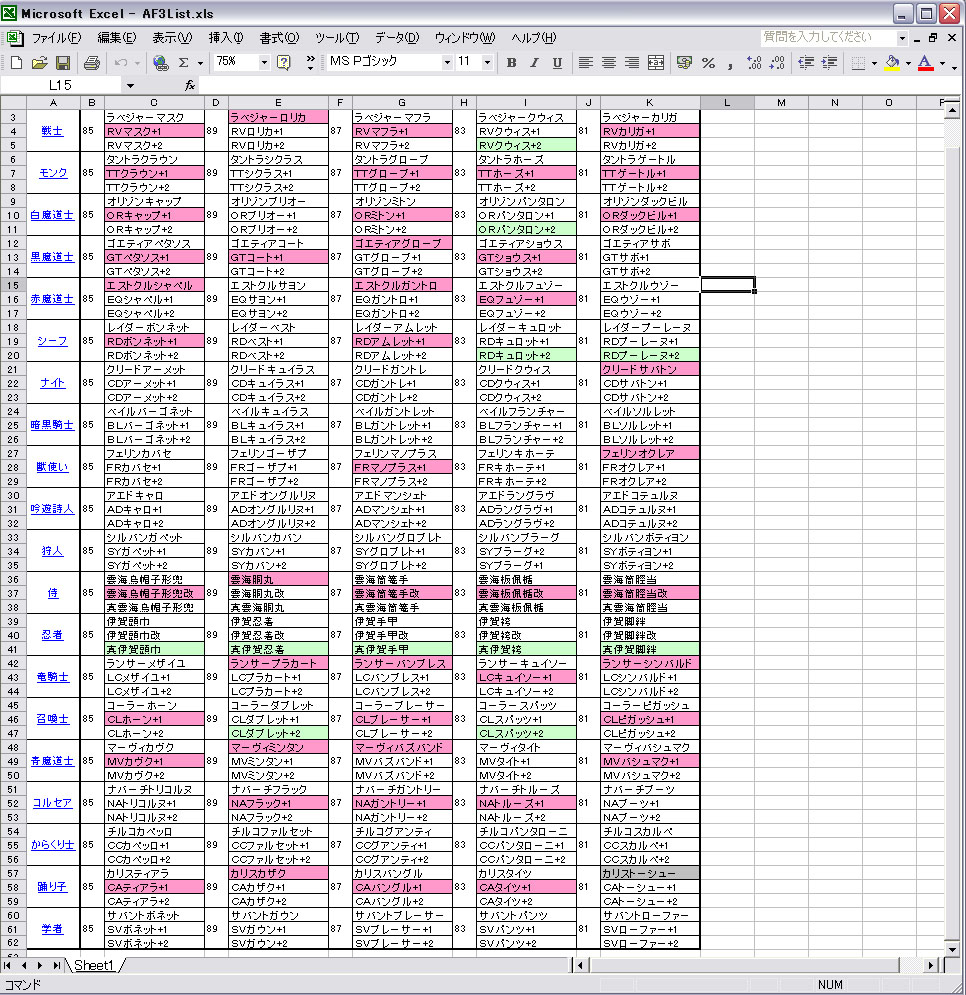Screen dimensions: 966x995
Task: Follow the モンク hyperlink
Action: (53, 173)
